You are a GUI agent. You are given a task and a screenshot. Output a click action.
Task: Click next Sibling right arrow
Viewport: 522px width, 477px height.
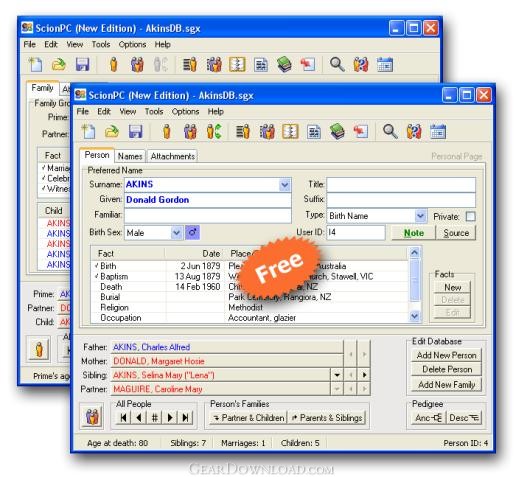pyautogui.click(x=364, y=375)
